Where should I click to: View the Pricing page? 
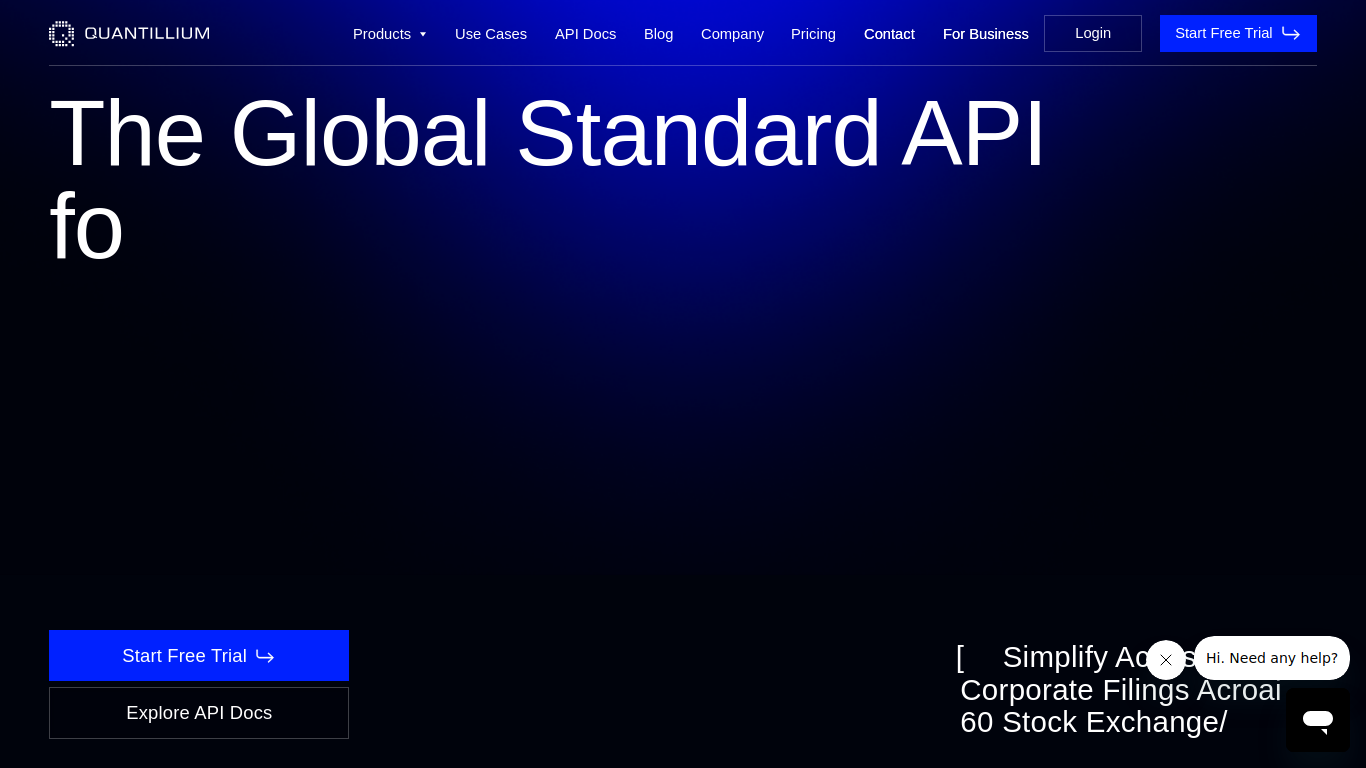pyautogui.click(x=813, y=34)
